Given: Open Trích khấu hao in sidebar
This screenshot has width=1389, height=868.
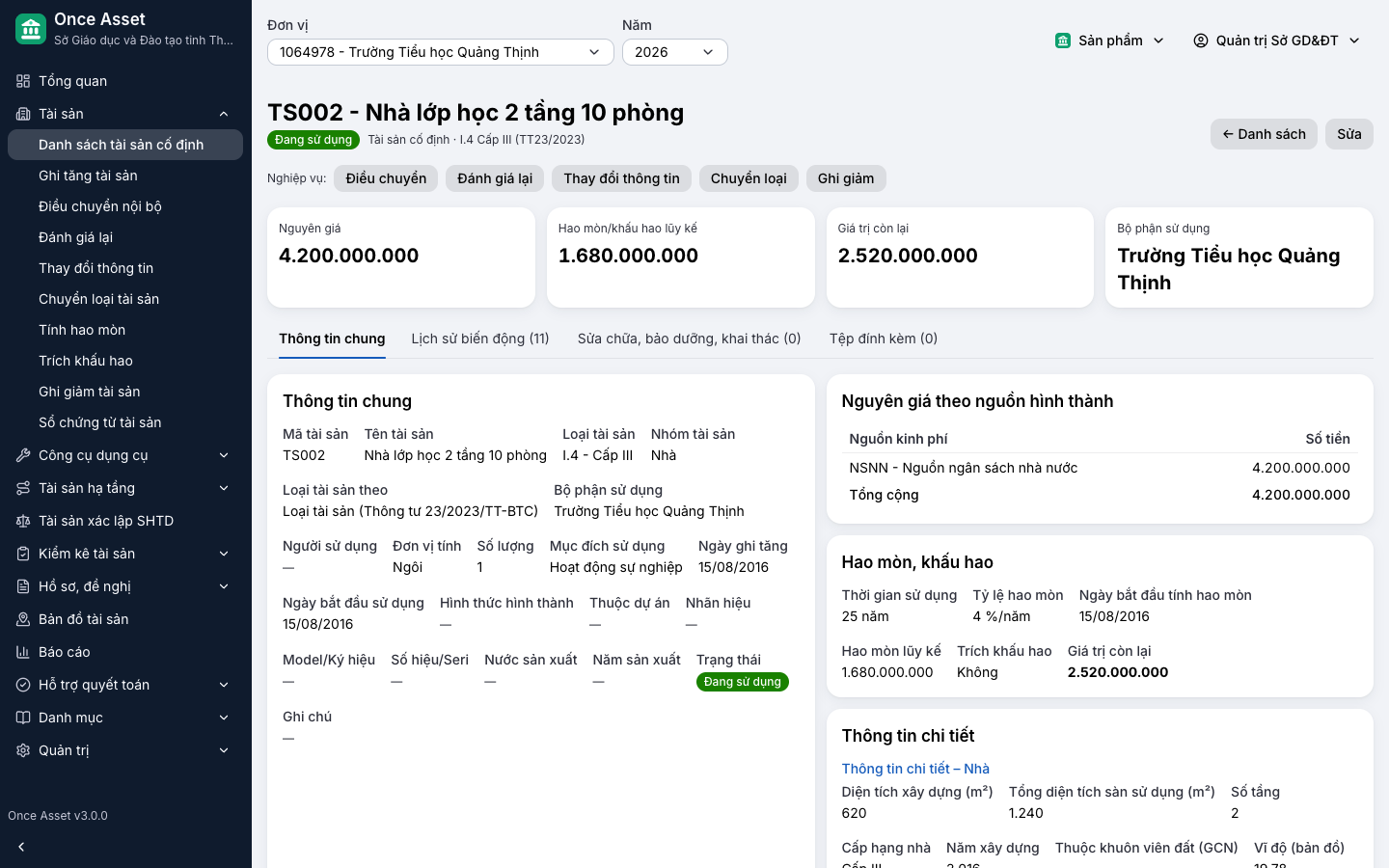Looking at the screenshot, I should point(125,361).
